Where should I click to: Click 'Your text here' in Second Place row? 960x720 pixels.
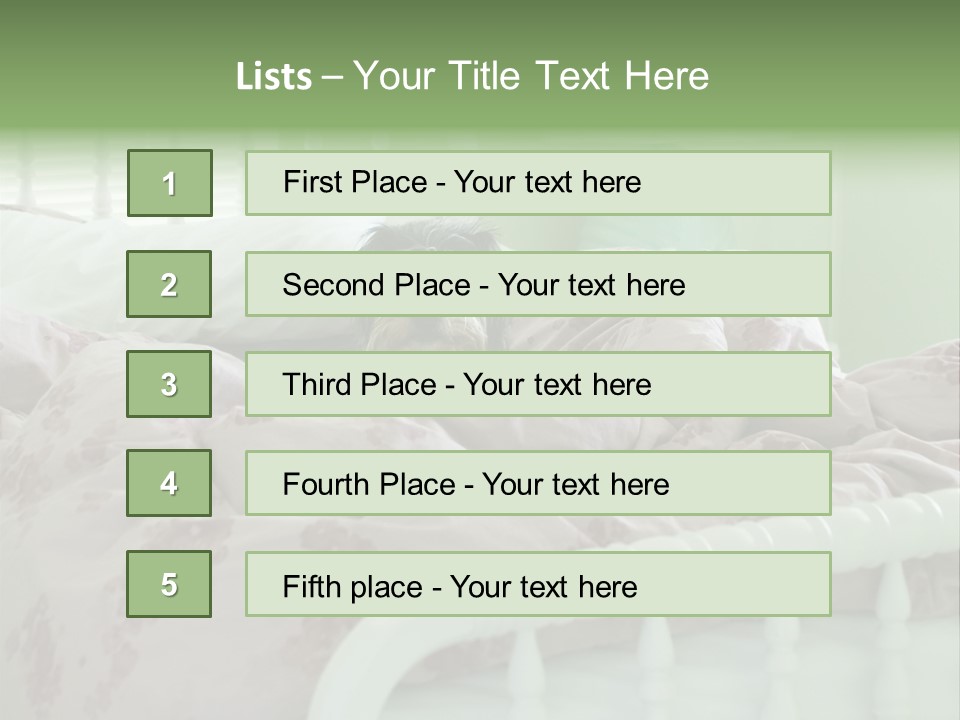(x=591, y=285)
